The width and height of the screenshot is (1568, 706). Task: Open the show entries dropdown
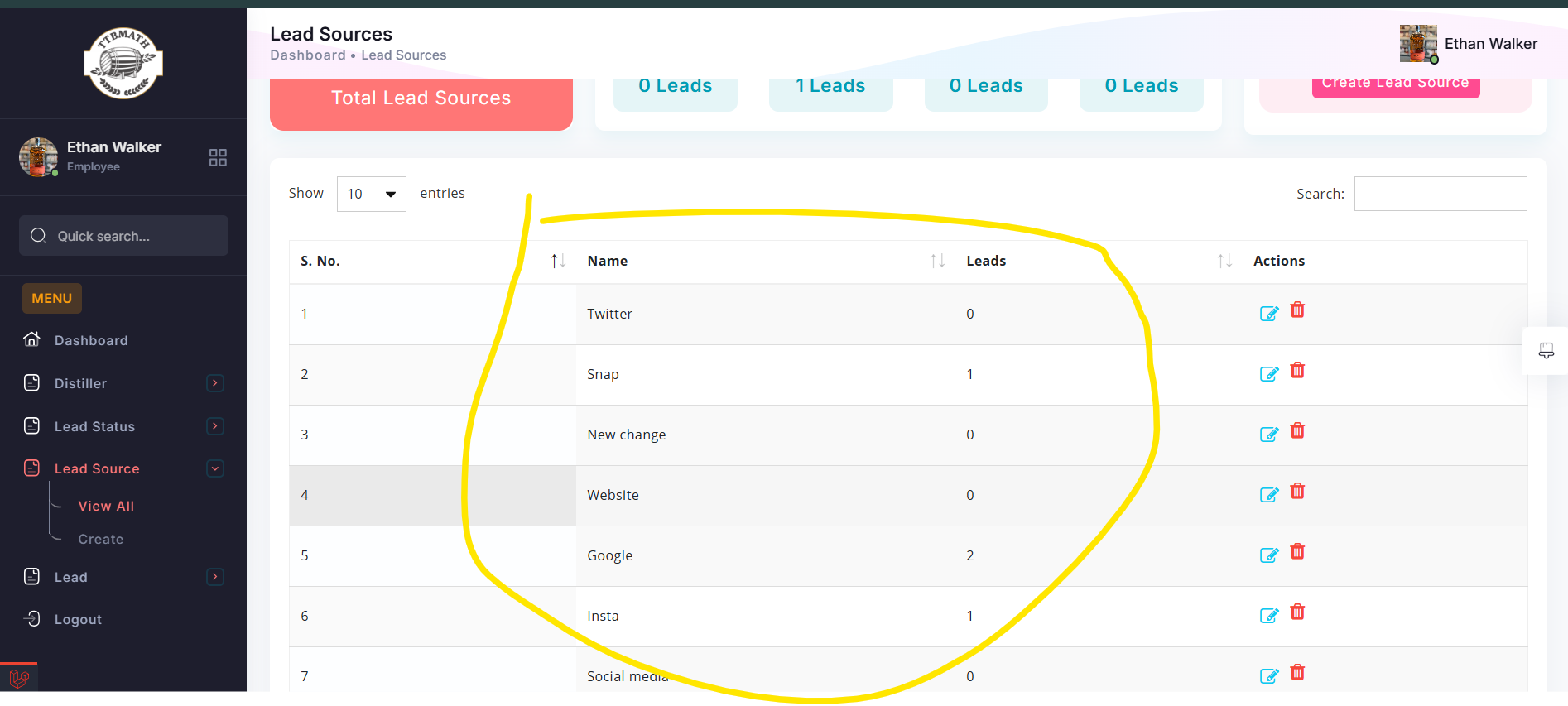point(371,194)
